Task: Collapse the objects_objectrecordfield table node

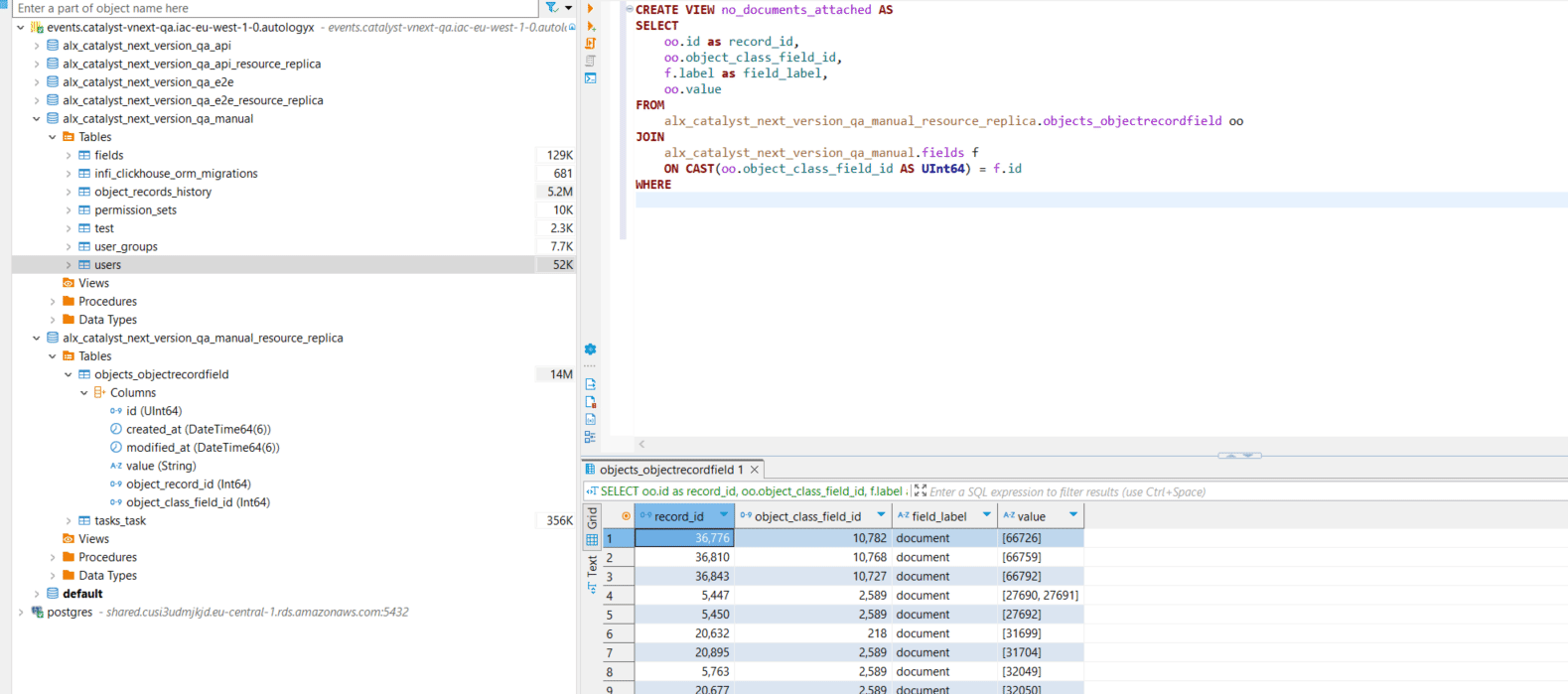Action: [x=69, y=375]
